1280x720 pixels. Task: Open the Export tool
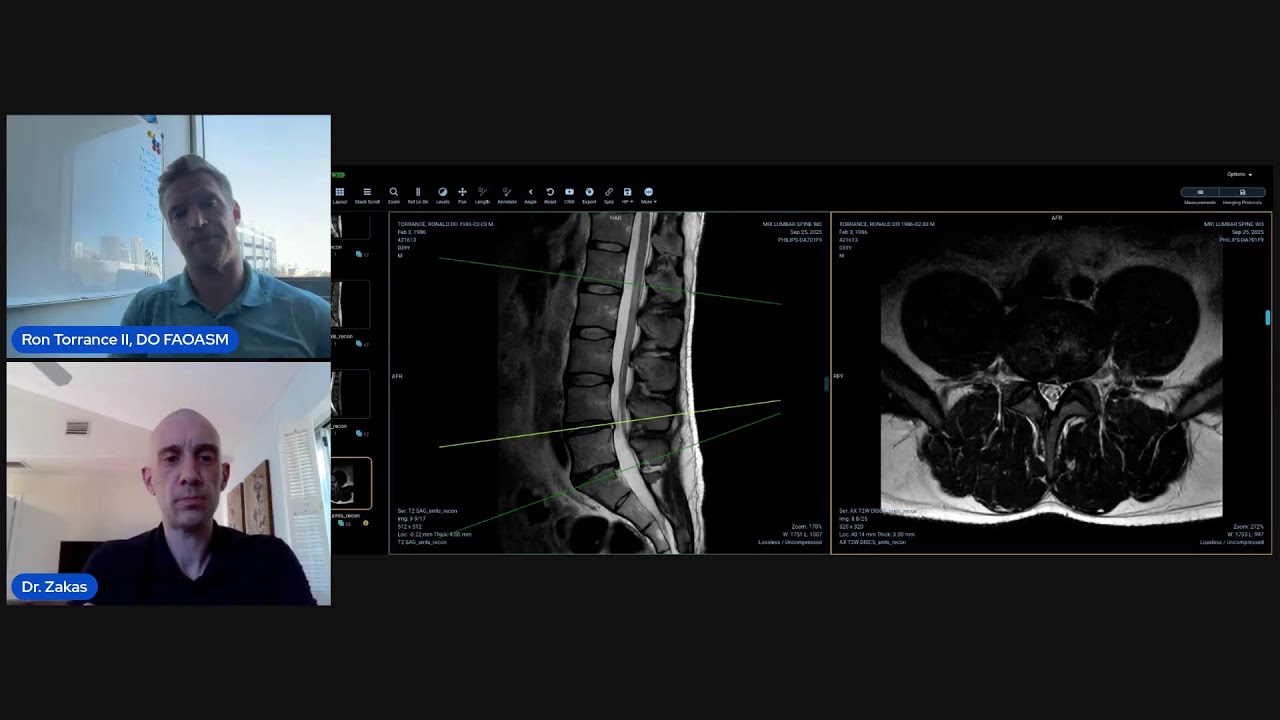589,194
